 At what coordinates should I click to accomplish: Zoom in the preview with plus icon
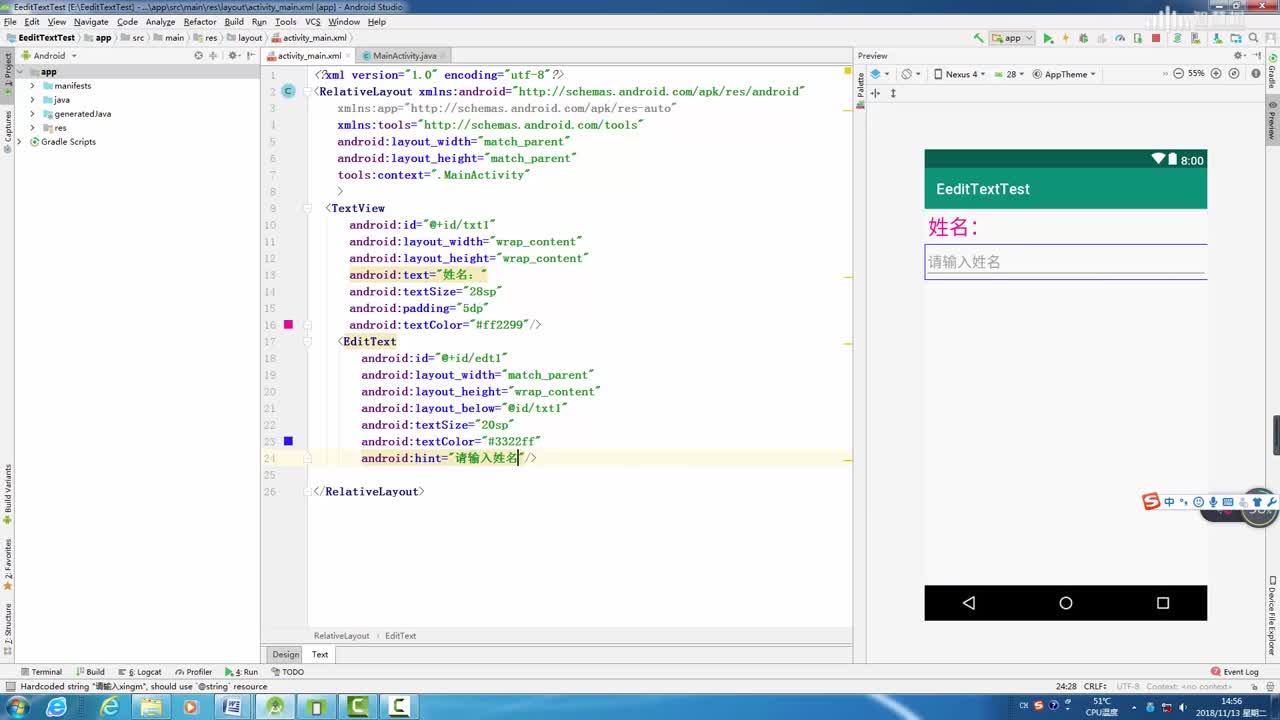point(1216,73)
